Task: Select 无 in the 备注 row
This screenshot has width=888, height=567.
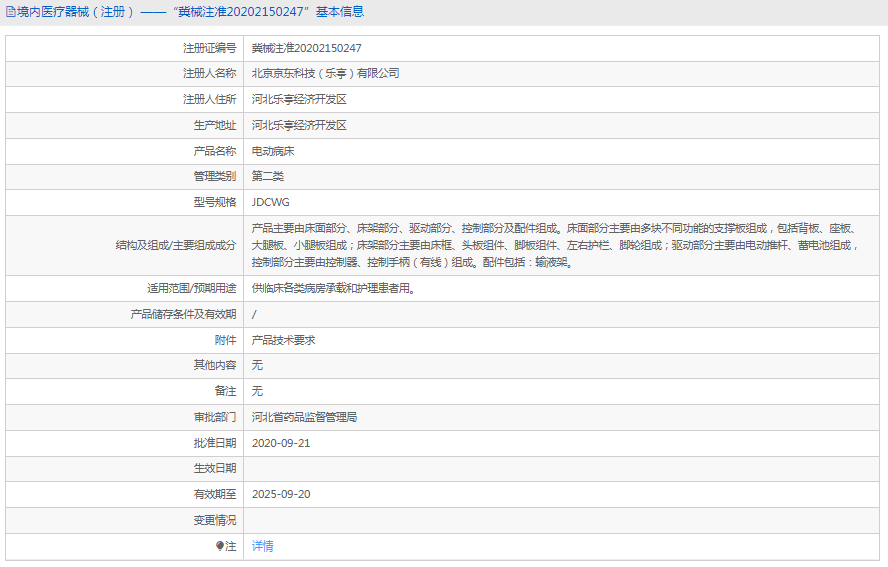Action: coord(257,391)
